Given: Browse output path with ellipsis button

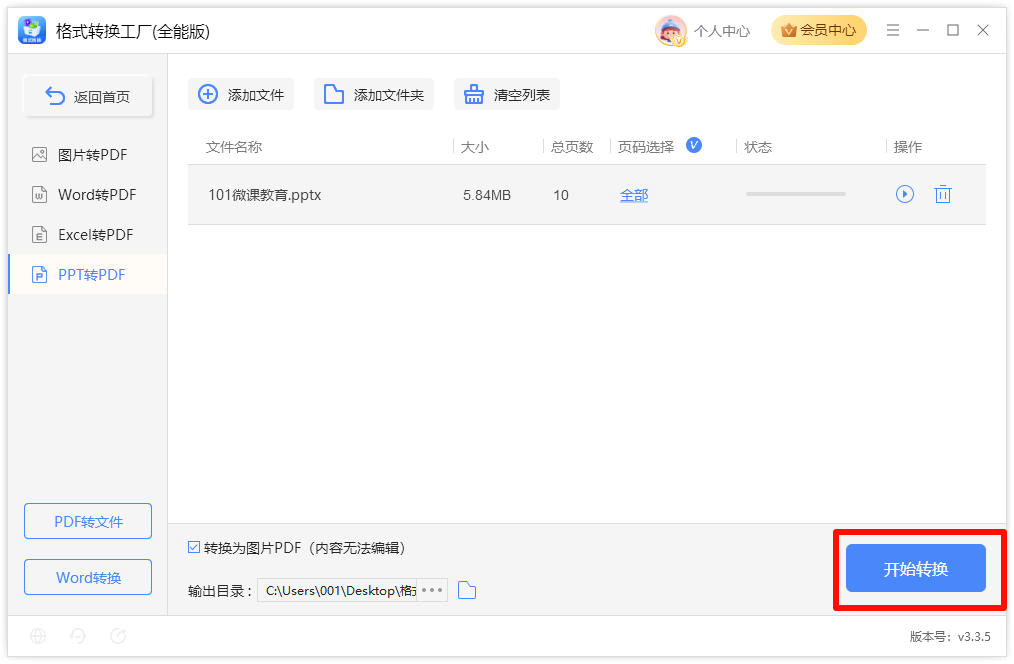Looking at the screenshot, I should (x=432, y=590).
